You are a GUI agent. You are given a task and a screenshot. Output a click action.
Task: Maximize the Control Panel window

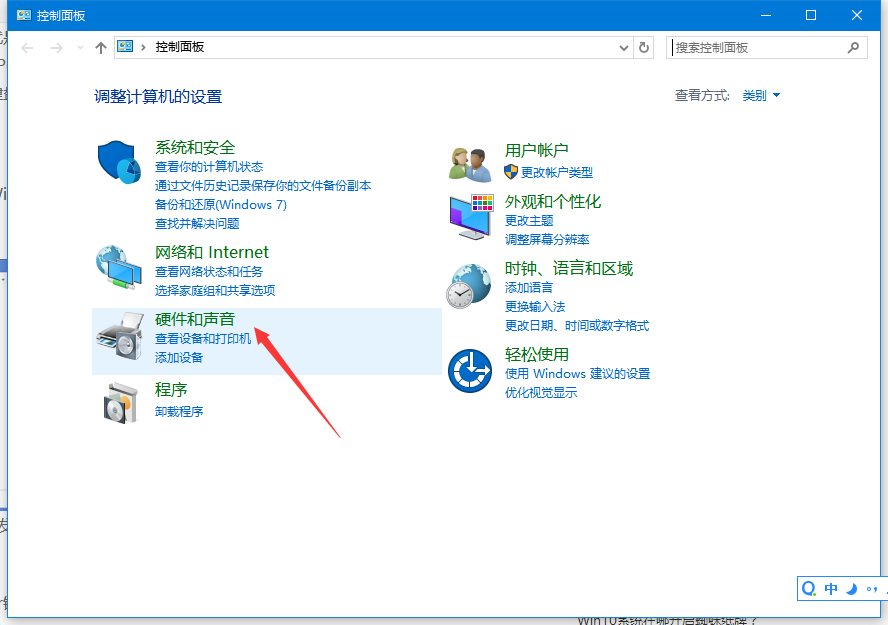[x=811, y=15]
